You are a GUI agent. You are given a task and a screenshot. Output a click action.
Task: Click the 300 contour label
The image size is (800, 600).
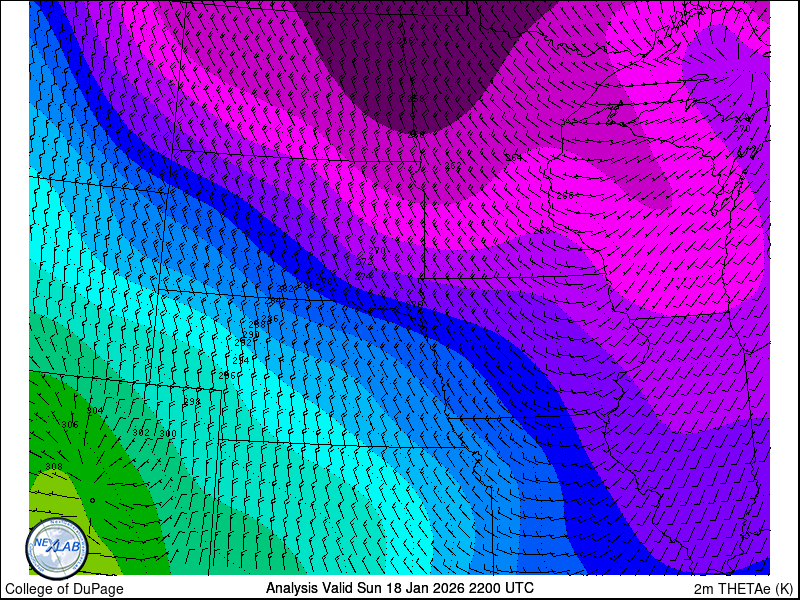point(168,434)
